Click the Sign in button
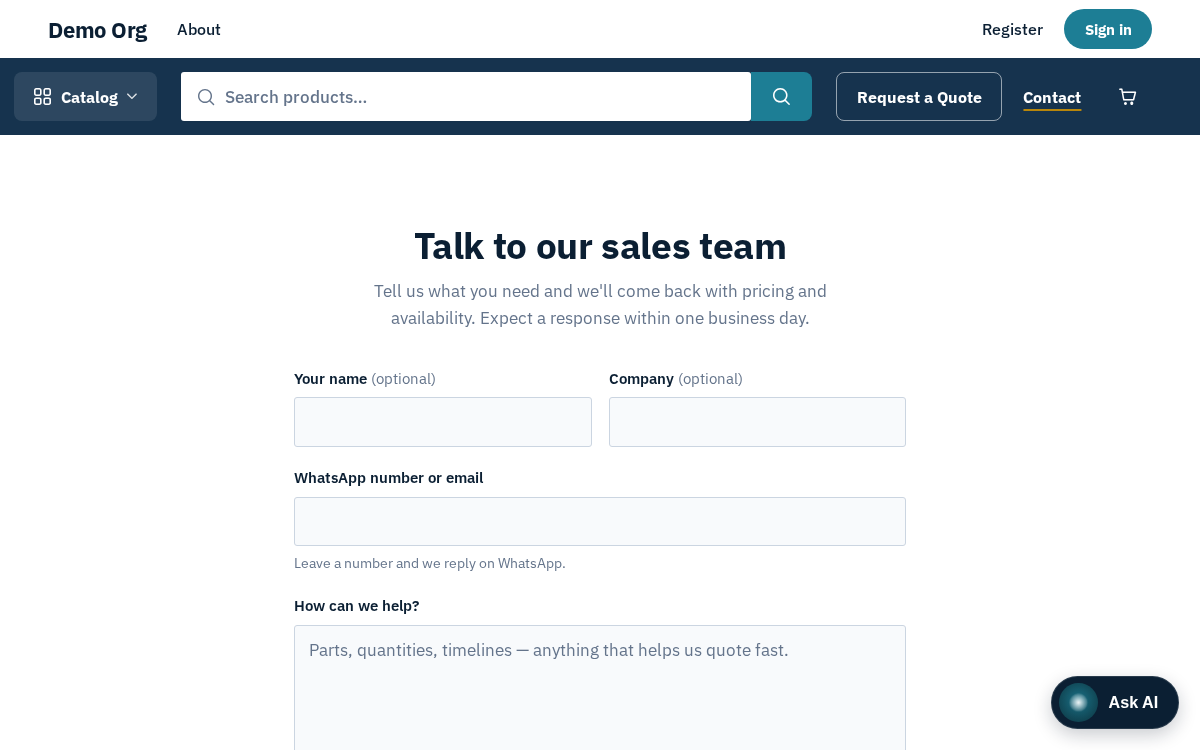 tap(1108, 29)
